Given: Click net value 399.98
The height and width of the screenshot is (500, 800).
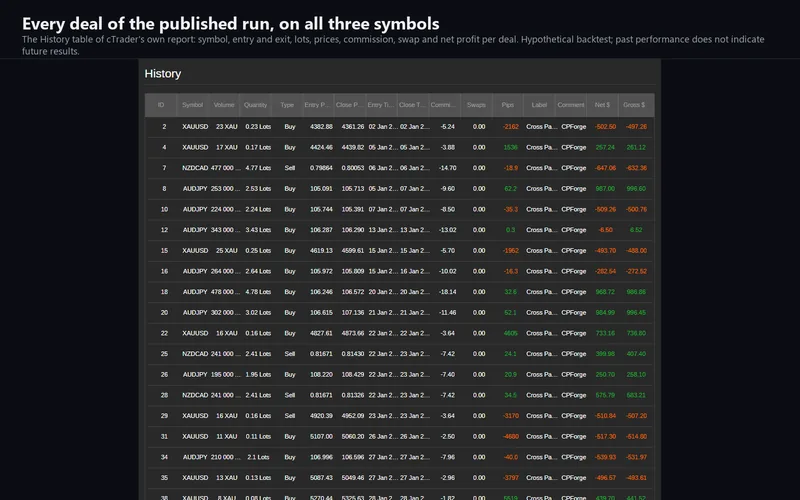Looking at the screenshot, I should pos(605,354).
